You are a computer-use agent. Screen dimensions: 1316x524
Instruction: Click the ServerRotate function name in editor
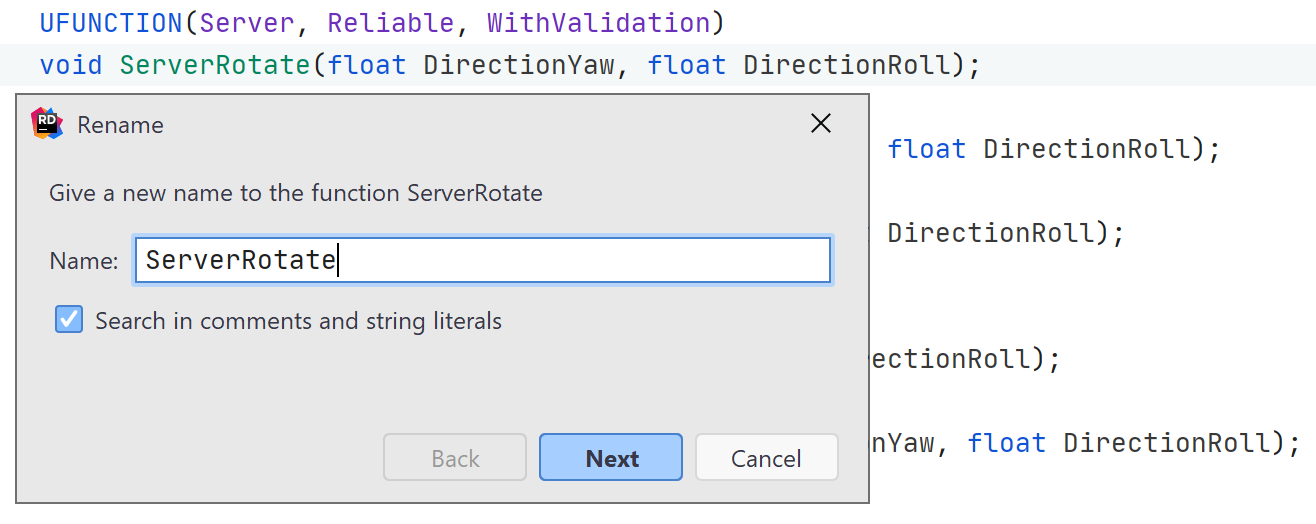coord(215,66)
